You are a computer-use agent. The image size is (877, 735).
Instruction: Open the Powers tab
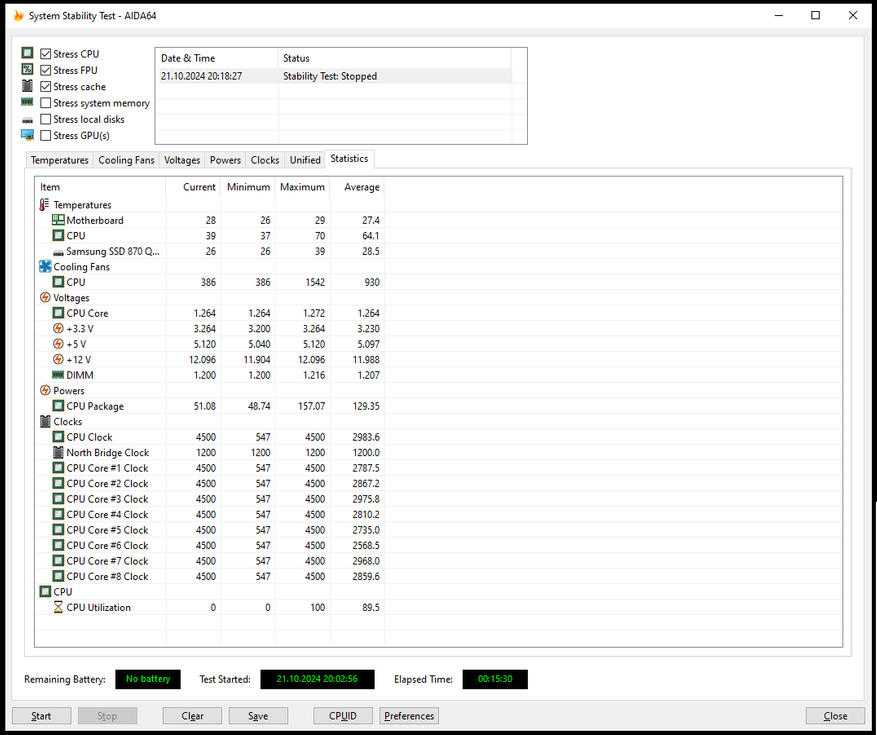click(x=225, y=160)
